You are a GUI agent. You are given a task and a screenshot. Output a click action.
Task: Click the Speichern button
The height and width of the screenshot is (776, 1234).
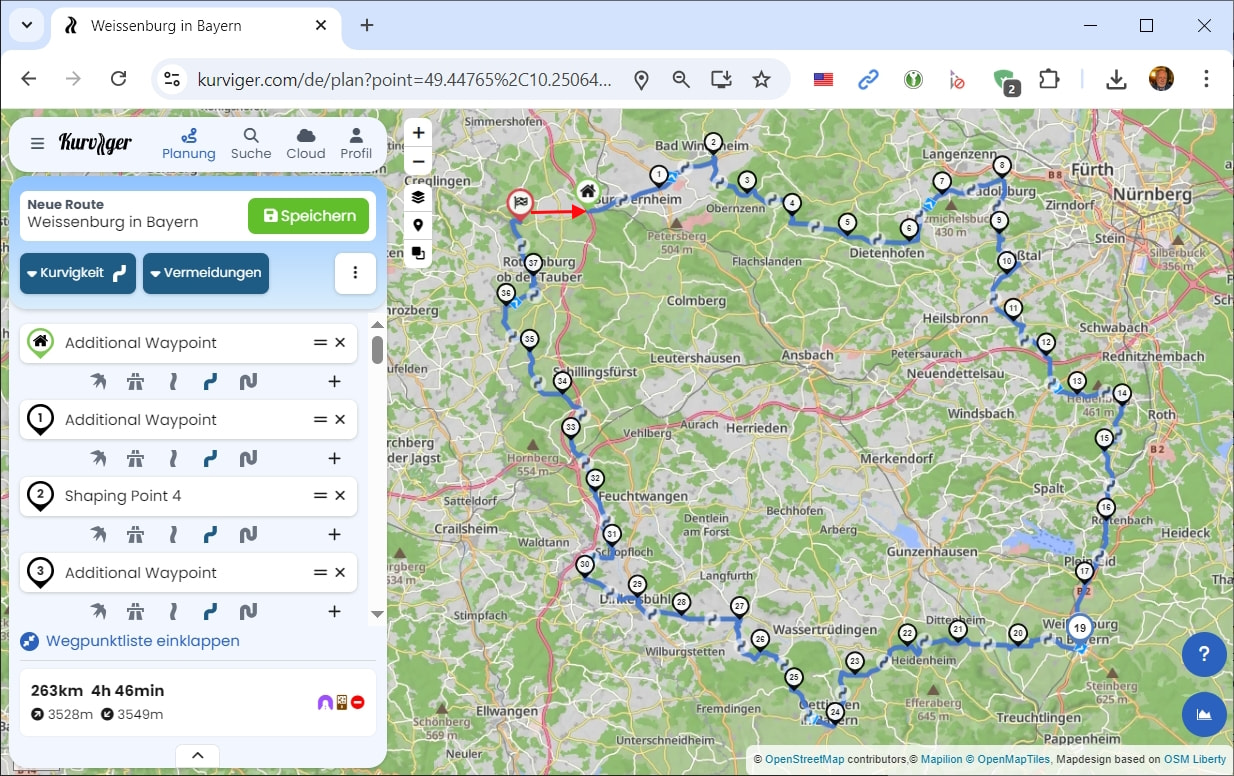pyautogui.click(x=308, y=216)
